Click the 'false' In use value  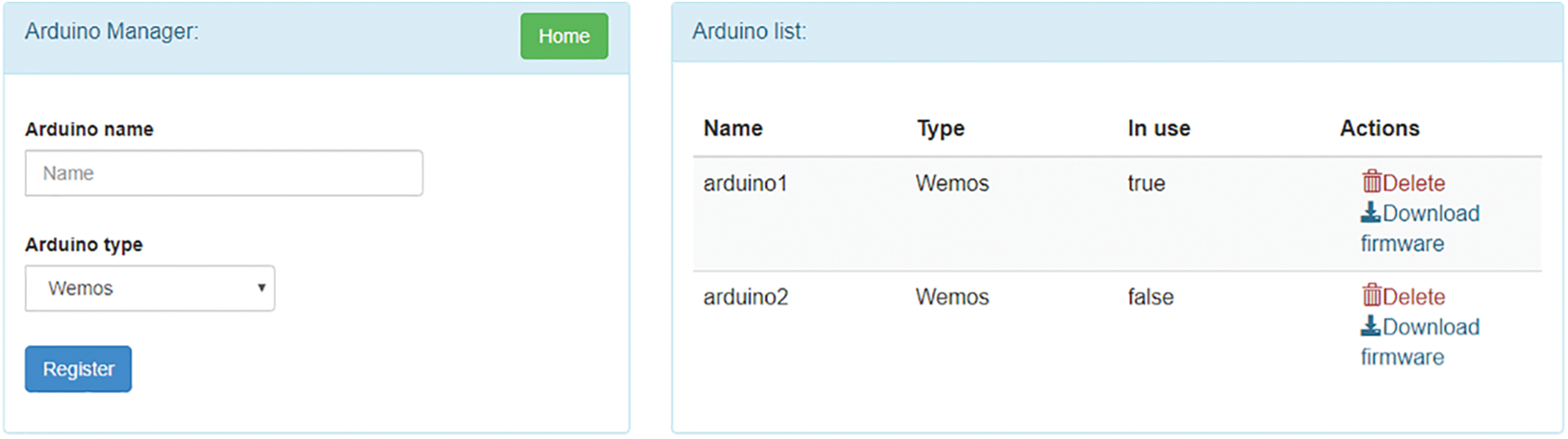(x=1150, y=297)
